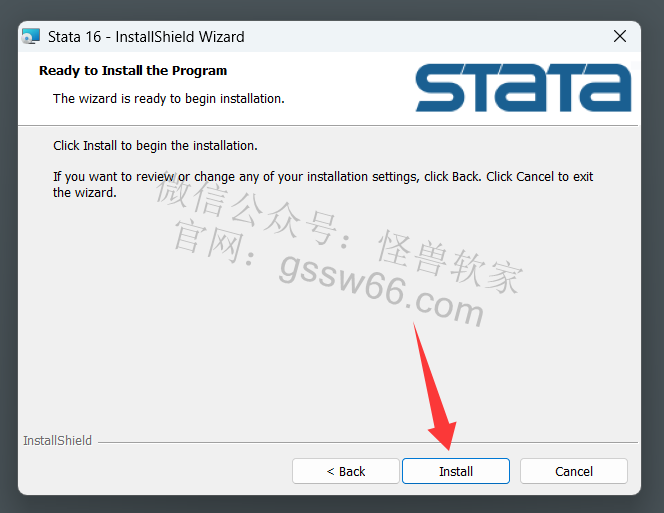
Task: Click the installer icon in the title bar
Action: pos(31,36)
